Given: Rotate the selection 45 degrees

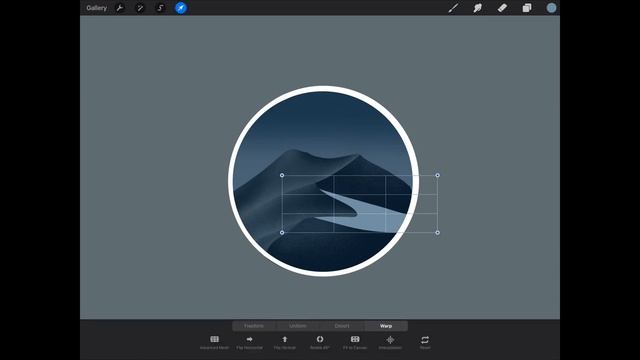Looking at the screenshot, I should tap(320, 342).
